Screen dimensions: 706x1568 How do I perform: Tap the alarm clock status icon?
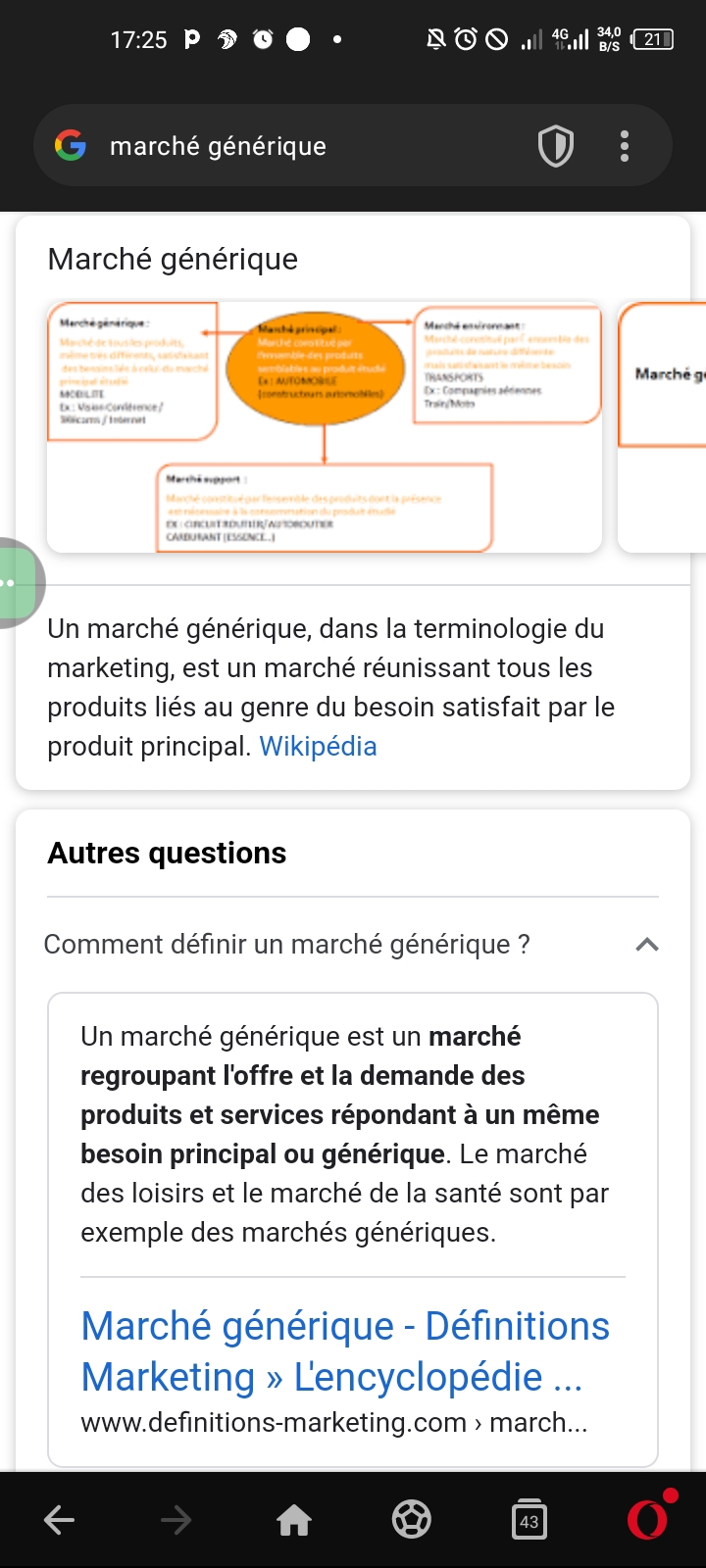click(x=466, y=40)
